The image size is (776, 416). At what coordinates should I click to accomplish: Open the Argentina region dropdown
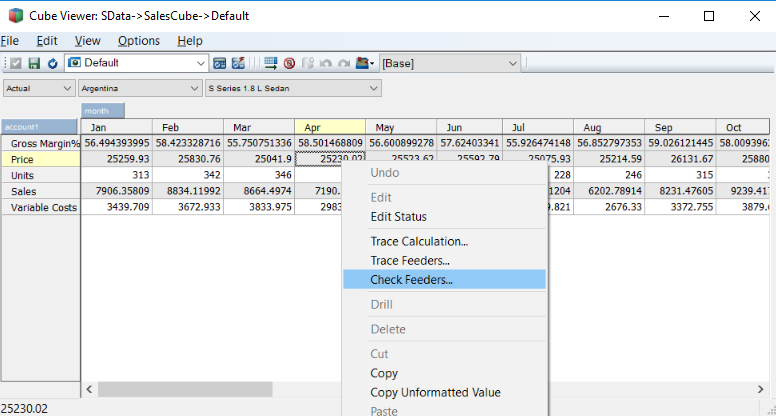click(x=194, y=89)
